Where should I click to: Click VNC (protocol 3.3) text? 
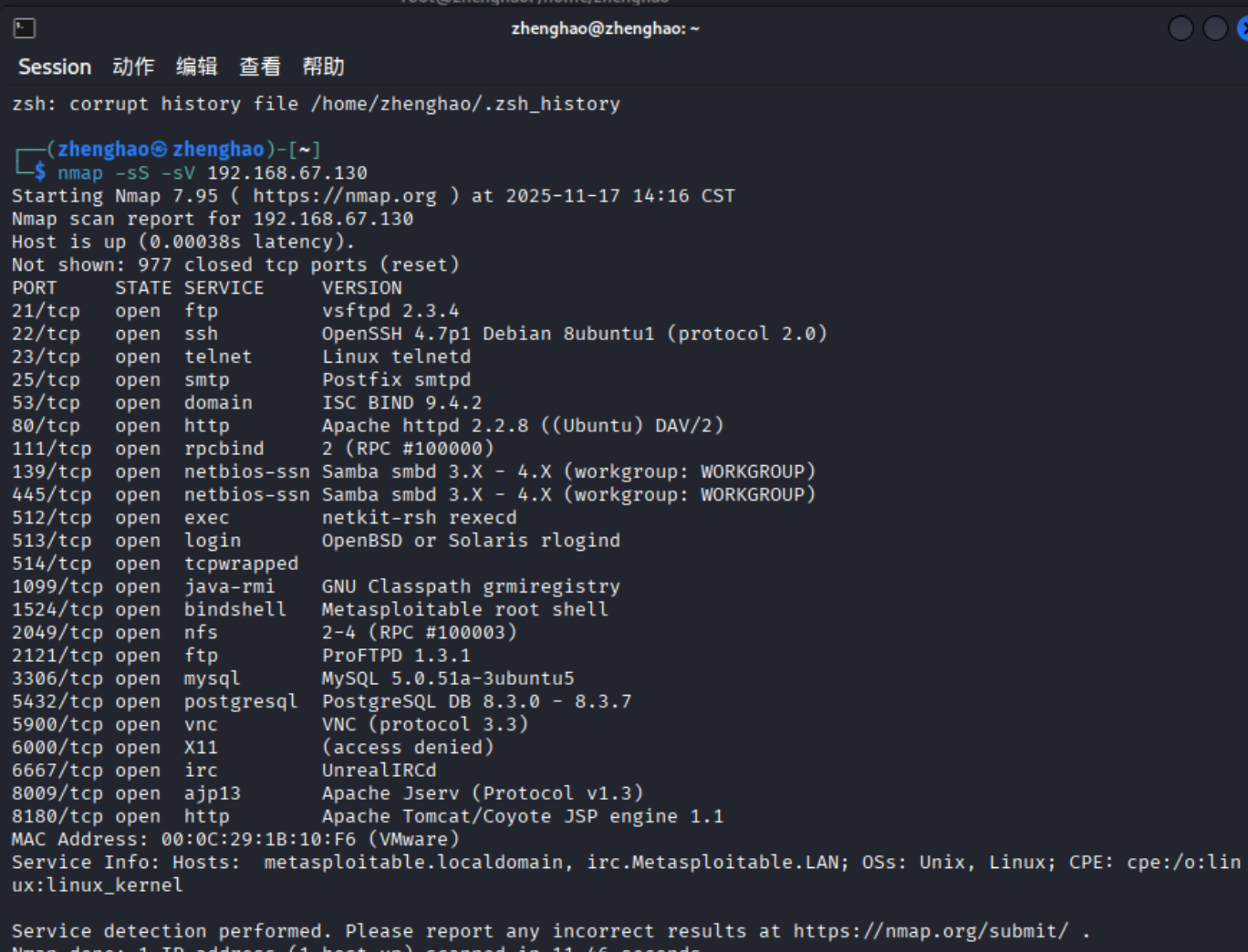pos(425,724)
